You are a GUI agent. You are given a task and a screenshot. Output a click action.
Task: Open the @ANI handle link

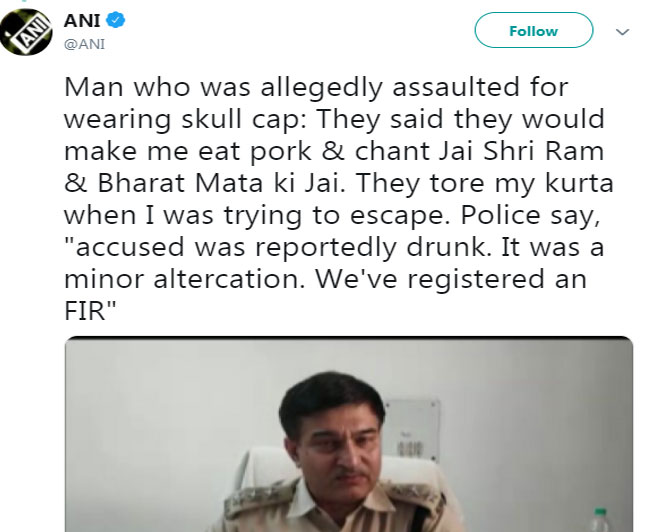coord(85,43)
